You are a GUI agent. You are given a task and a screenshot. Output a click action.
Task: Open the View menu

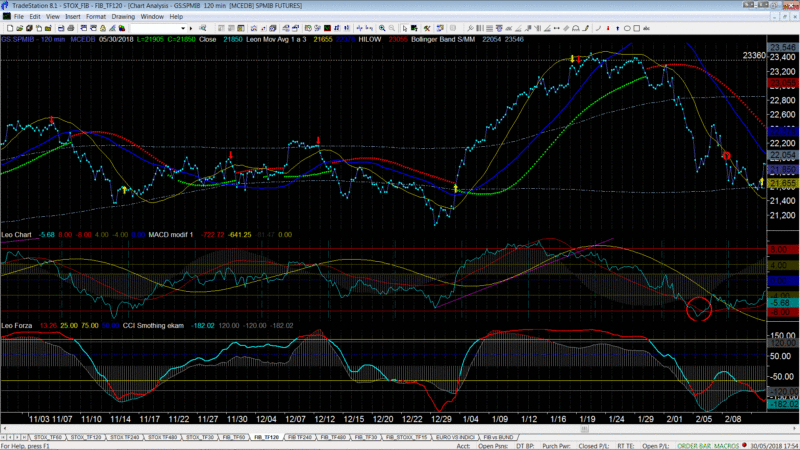[x=53, y=17]
